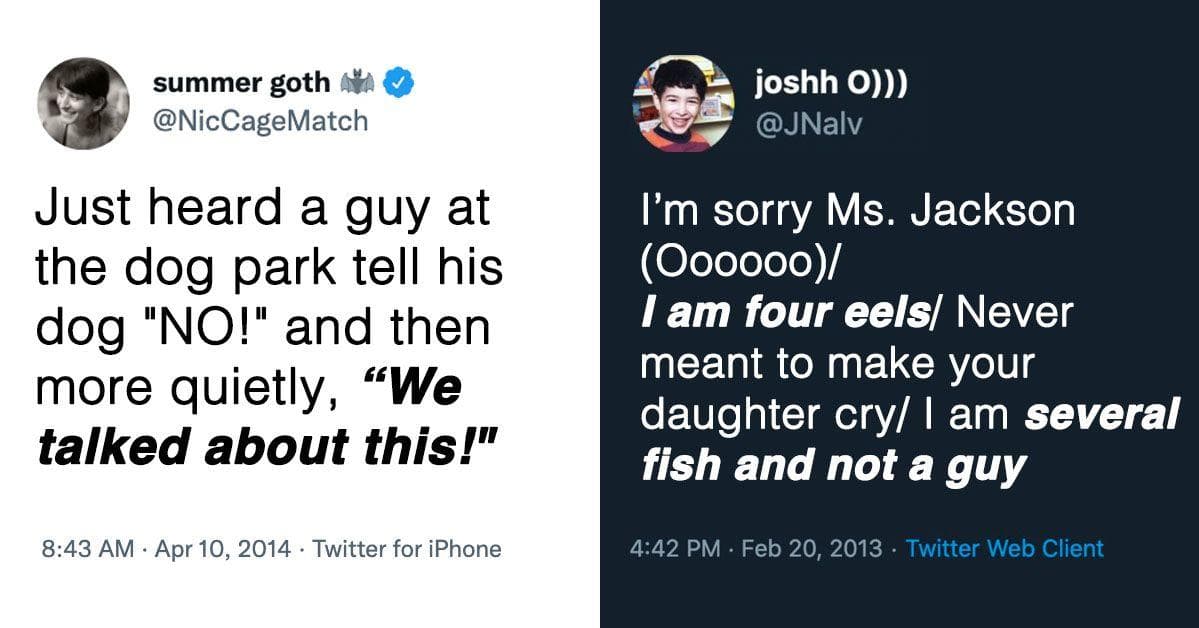Click the "meant to make your" tweet line

point(836,364)
